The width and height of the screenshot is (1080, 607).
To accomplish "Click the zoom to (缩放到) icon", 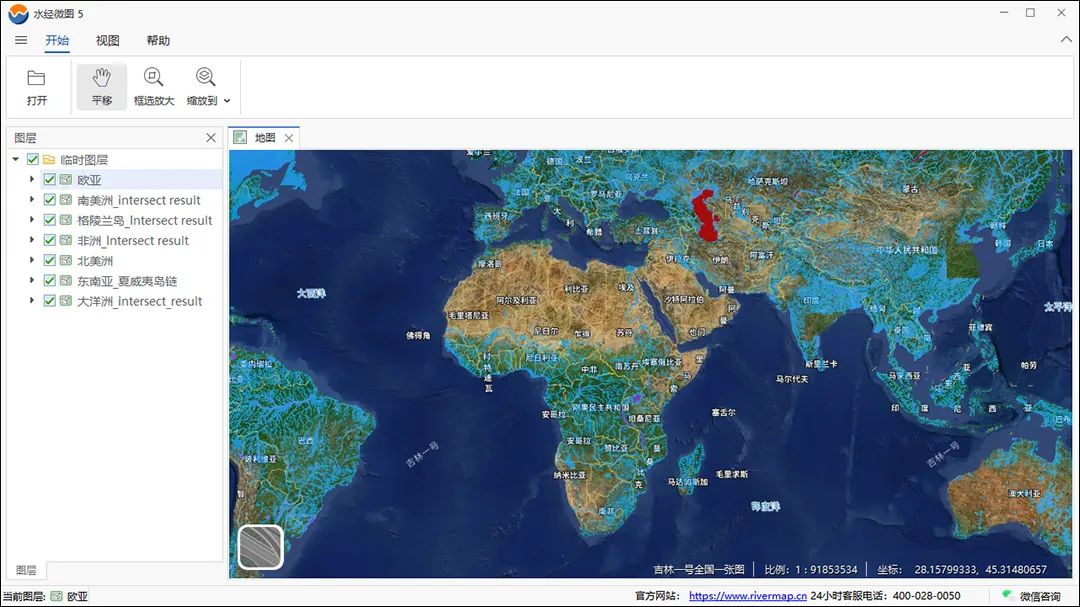I will [205, 77].
